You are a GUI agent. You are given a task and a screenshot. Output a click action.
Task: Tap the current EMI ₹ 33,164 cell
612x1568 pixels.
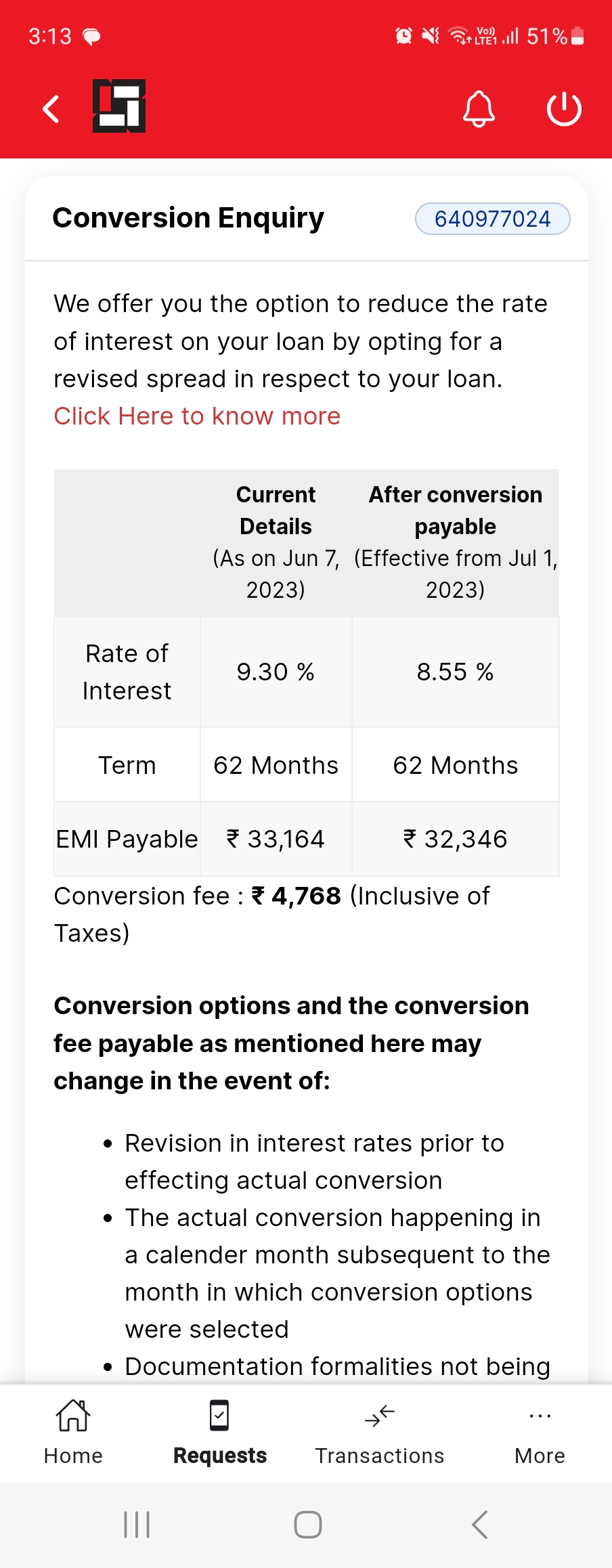(276, 839)
